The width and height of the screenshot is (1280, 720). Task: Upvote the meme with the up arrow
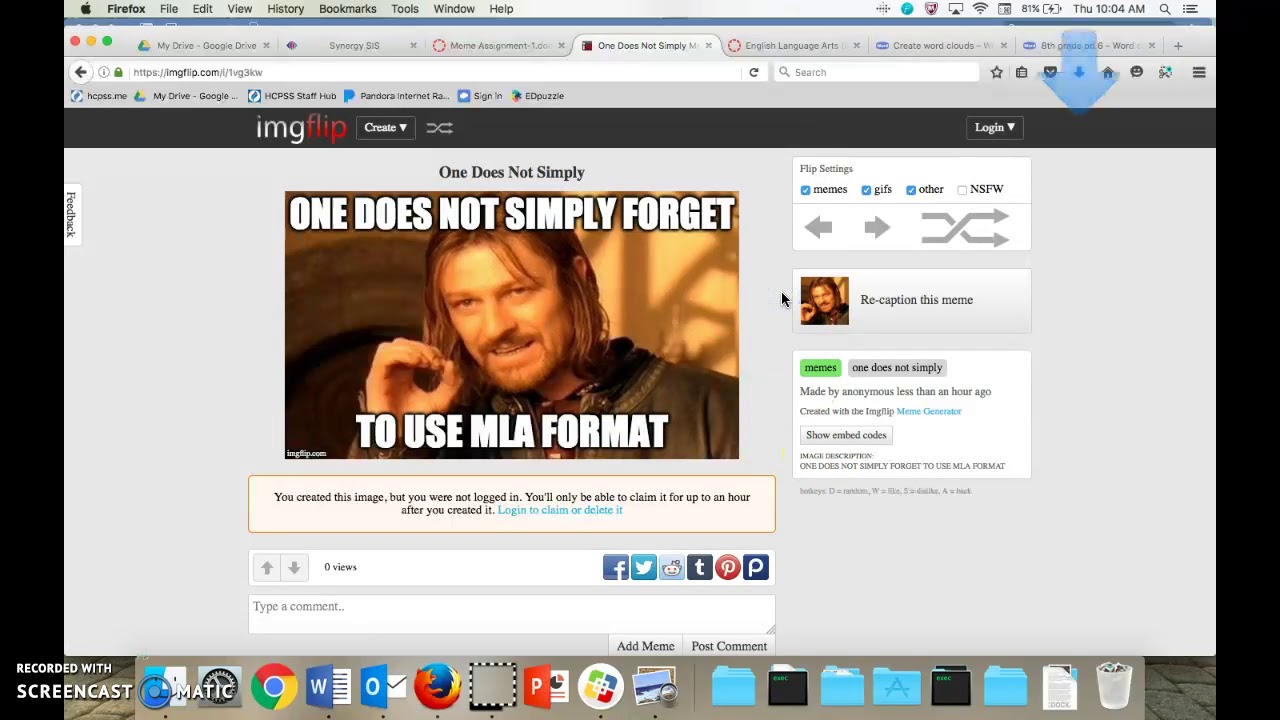click(x=267, y=568)
